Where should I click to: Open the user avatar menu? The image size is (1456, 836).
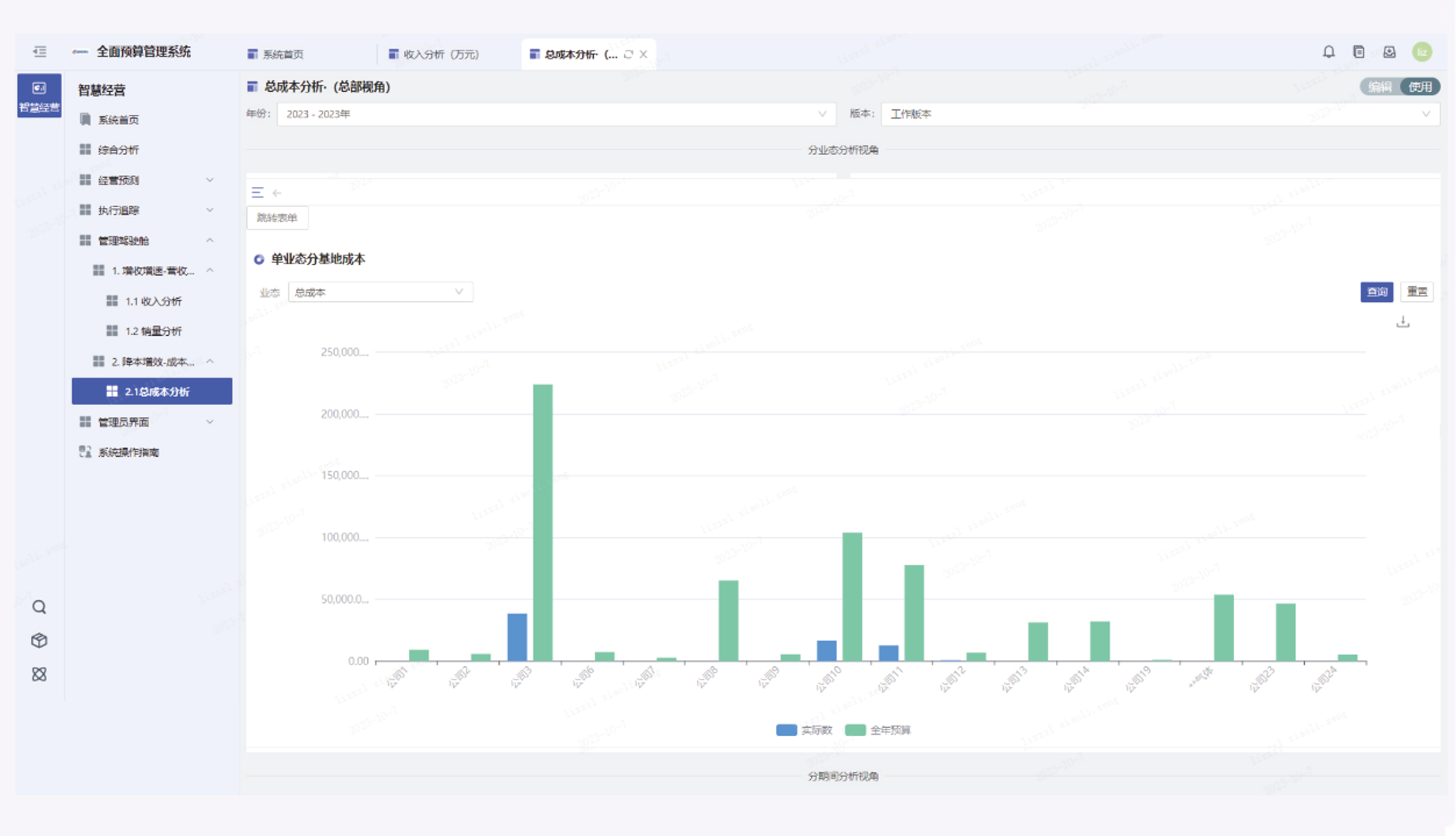(x=1422, y=52)
